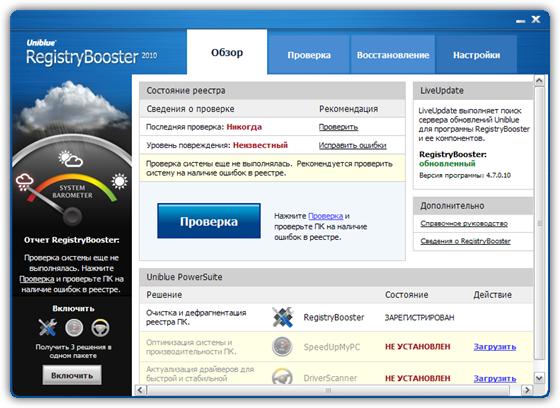Click the Проверить recommendation link
560x408 pixels.
(x=338, y=127)
